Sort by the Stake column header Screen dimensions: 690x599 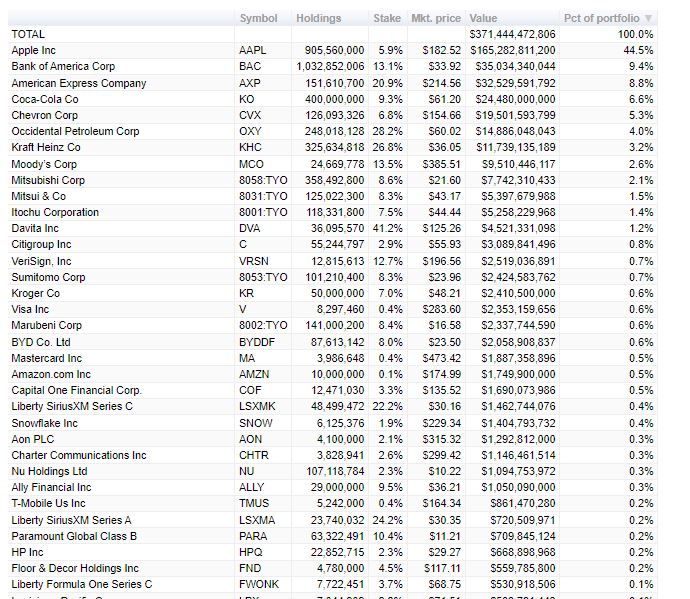coord(387,18)
